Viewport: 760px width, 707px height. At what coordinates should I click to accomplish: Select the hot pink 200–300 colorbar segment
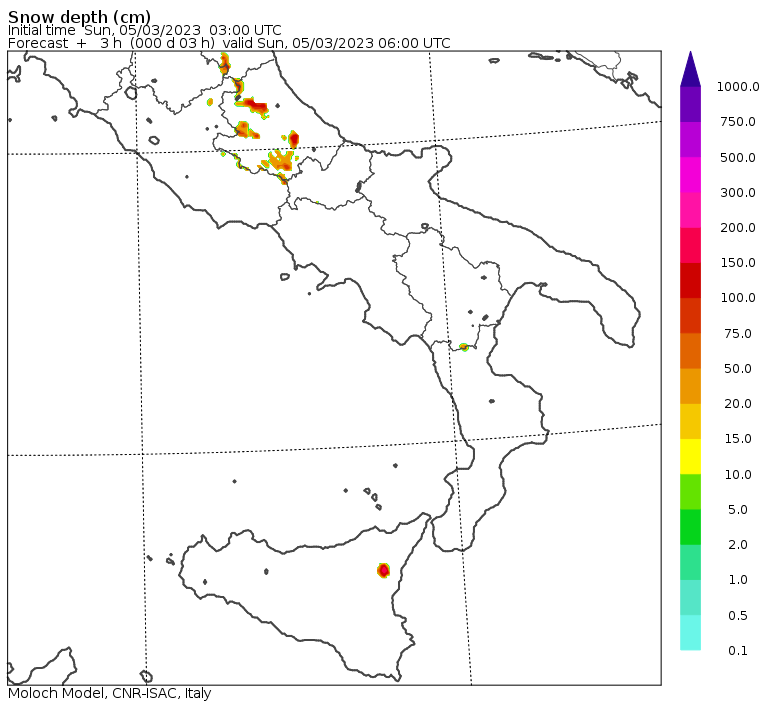tap(690, 210)
